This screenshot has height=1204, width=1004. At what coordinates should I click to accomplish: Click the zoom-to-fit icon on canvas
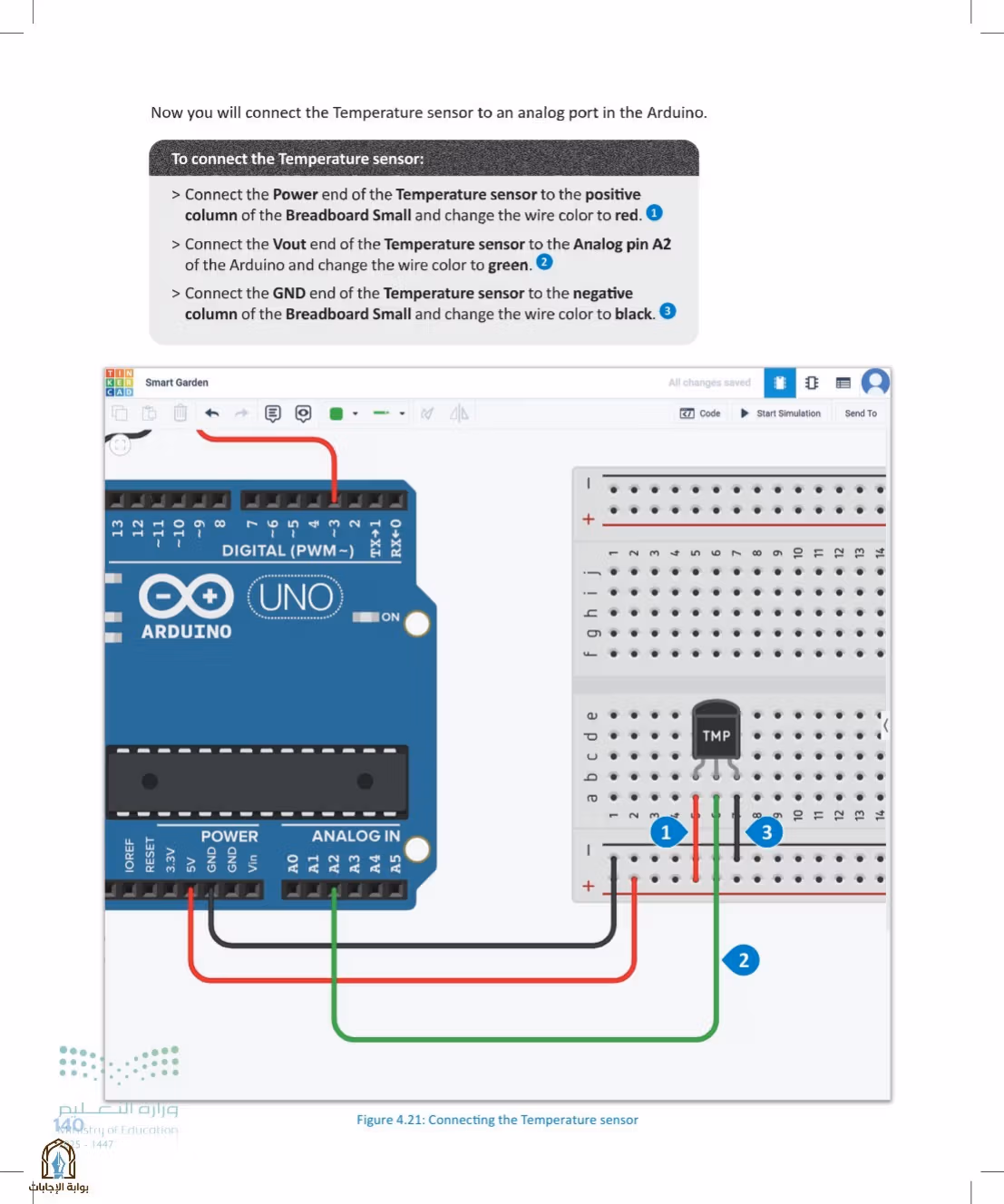pos(120,445)
